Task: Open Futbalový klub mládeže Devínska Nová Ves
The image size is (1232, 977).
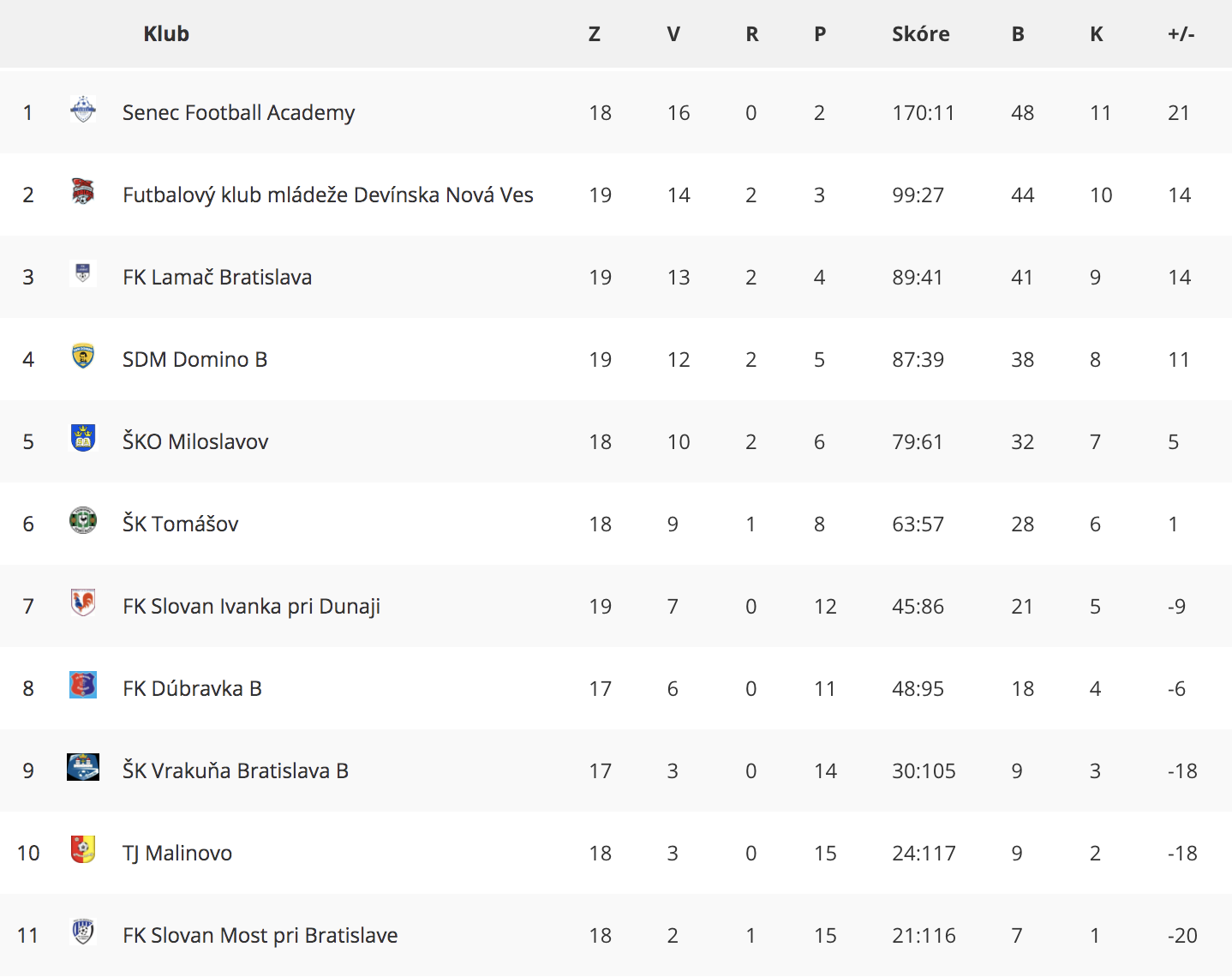Action: coord(328,195)
